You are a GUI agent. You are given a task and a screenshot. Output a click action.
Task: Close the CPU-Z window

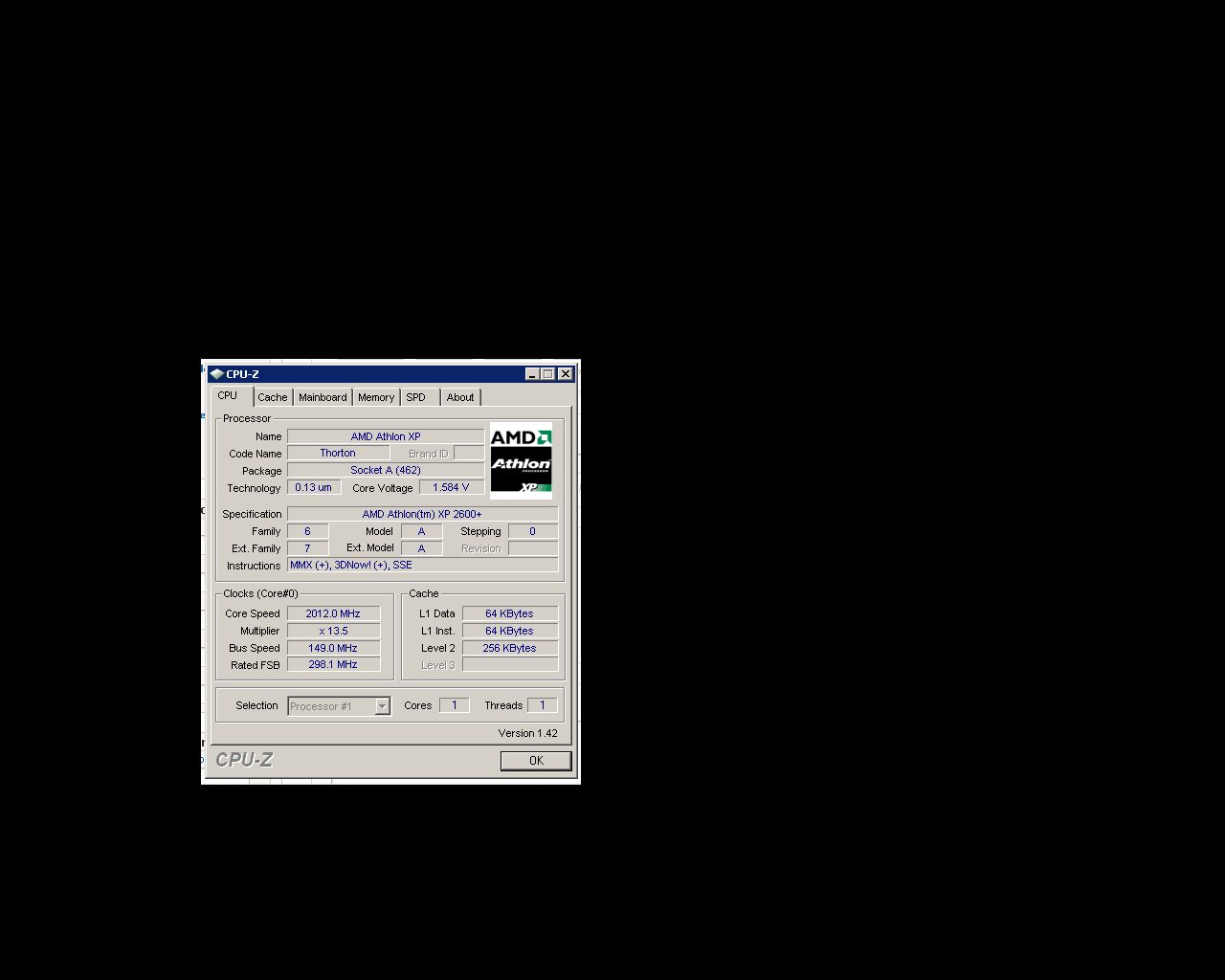click(x=565, y=374)
